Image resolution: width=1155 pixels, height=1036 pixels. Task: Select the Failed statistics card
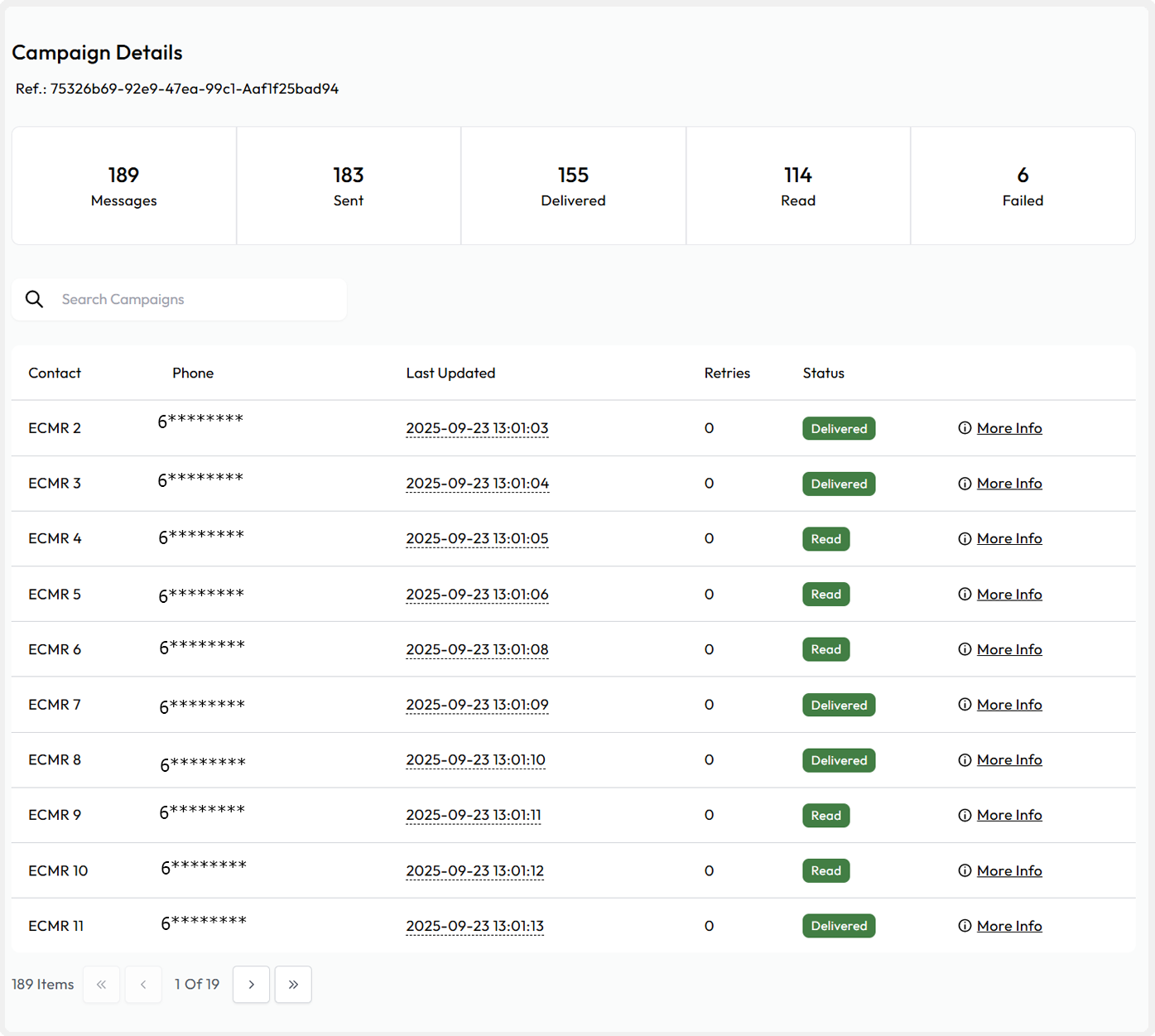click(1023, 186)
